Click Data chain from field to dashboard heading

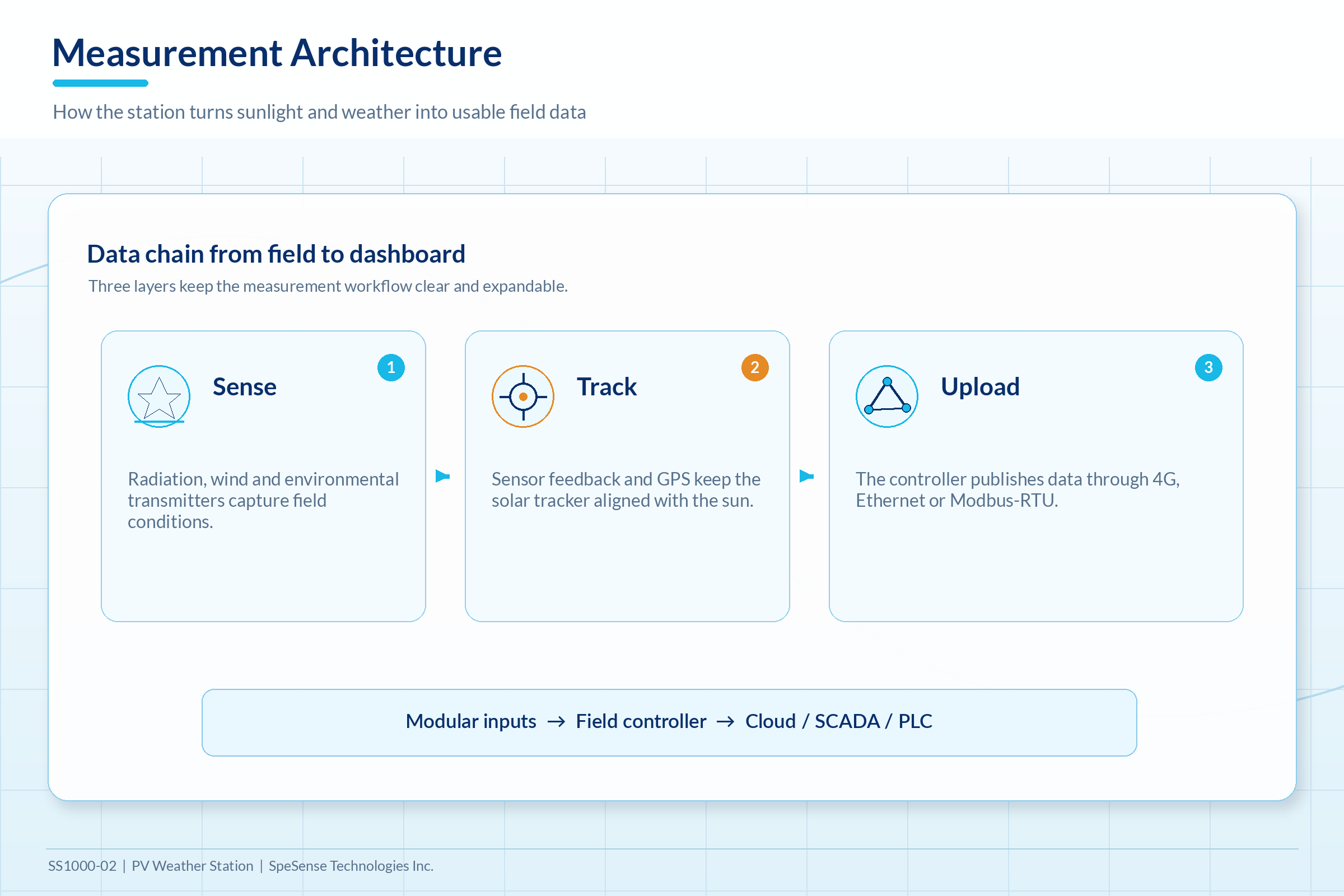277,254
